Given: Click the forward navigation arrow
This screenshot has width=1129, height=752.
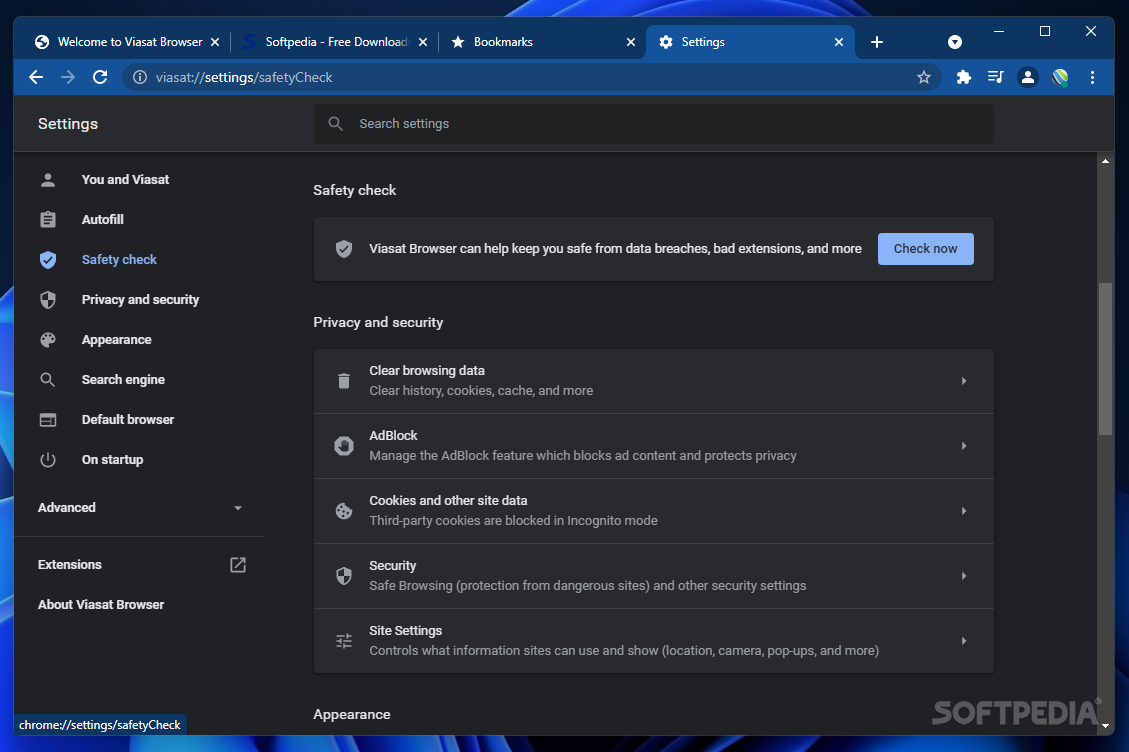Looking at the screenshot, I should 68,77.
